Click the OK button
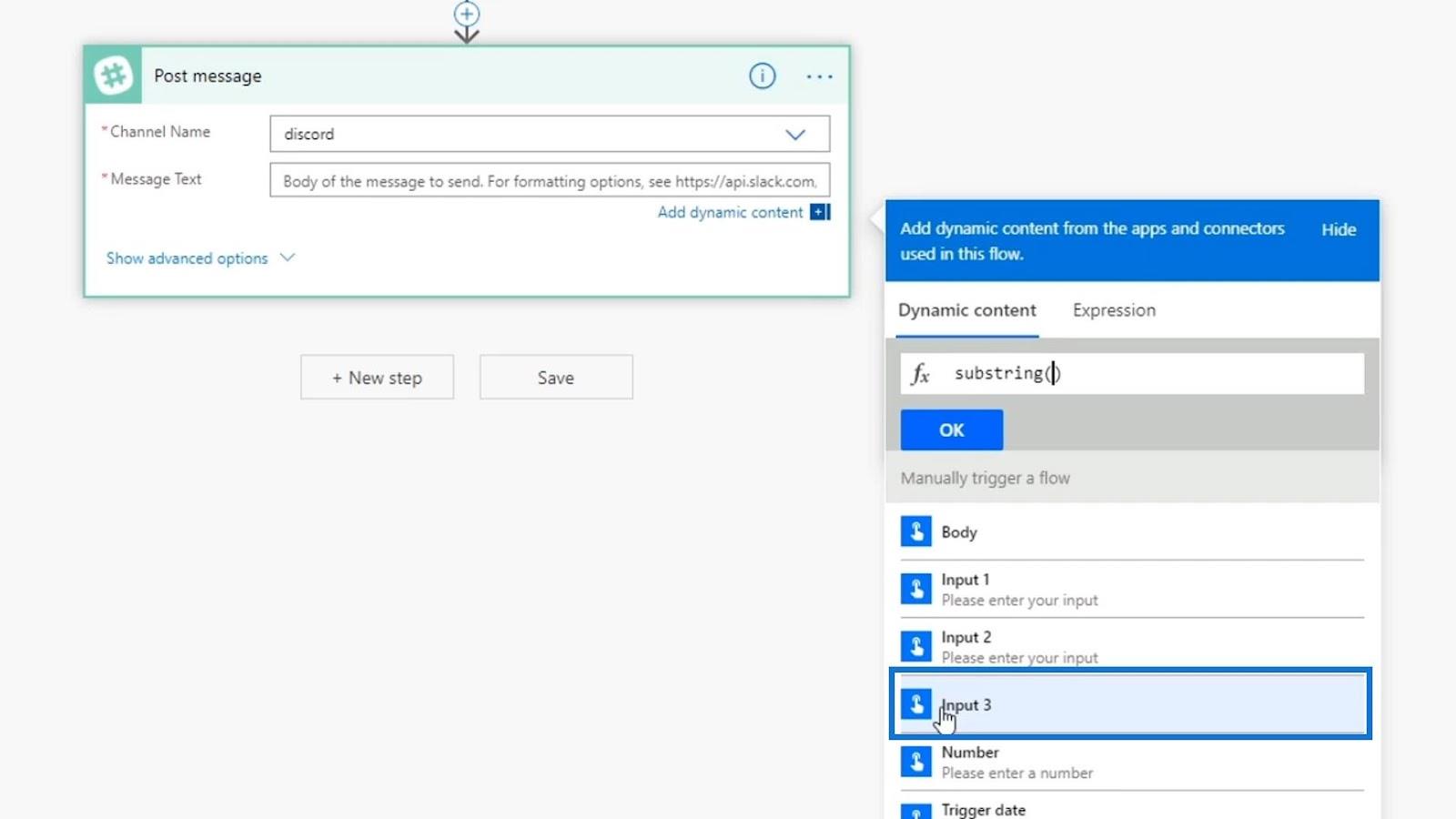Screen dimensions: 1456x819 pyautogui.click(x=952, y=430)
